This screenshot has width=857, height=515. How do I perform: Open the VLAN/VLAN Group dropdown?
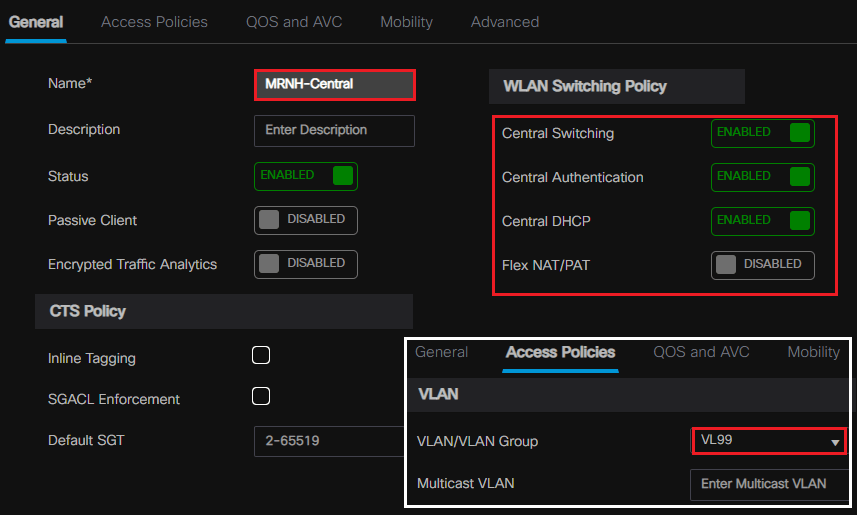[x=768, y=441]
